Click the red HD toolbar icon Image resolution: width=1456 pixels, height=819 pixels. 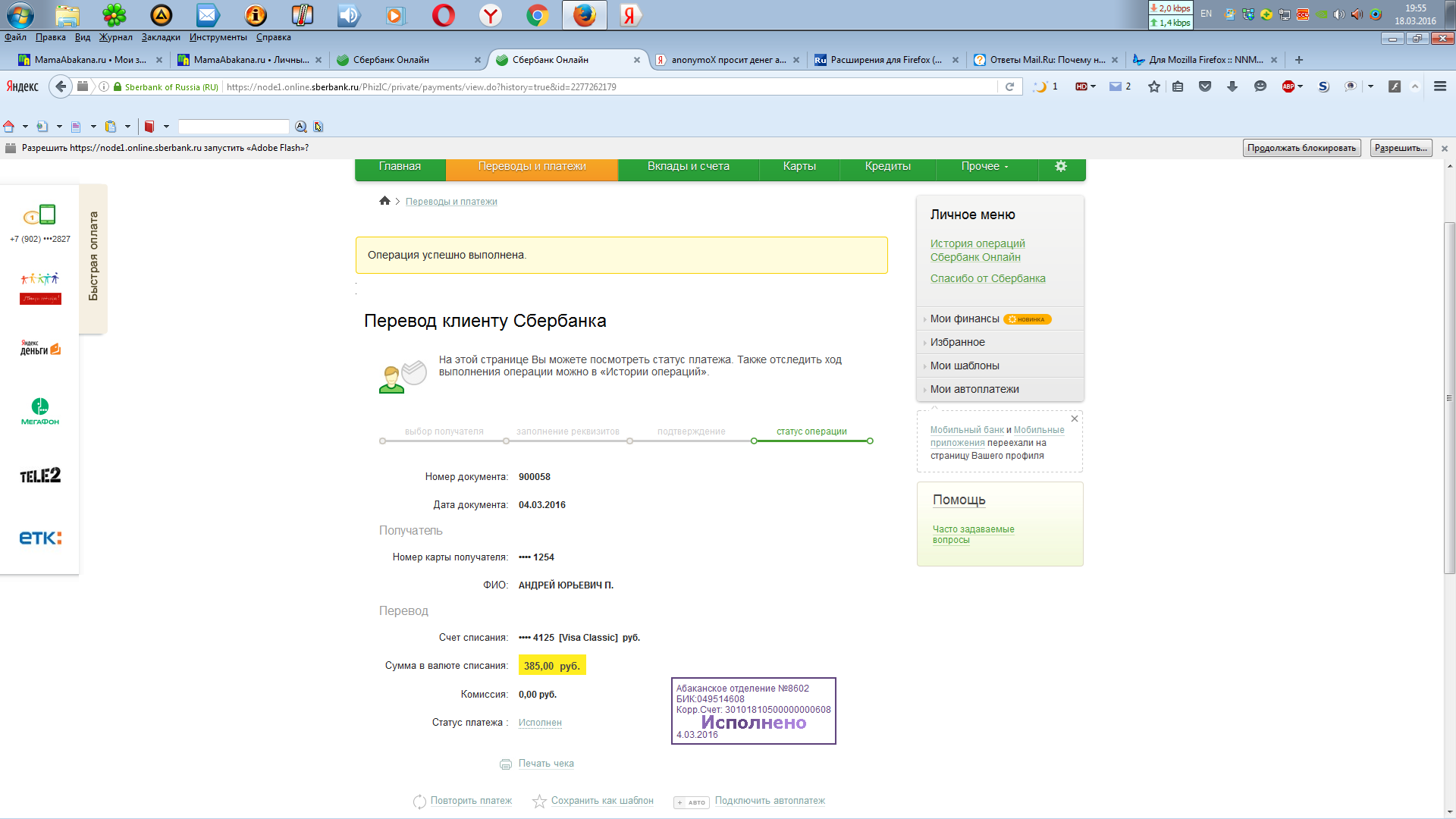1081,86
